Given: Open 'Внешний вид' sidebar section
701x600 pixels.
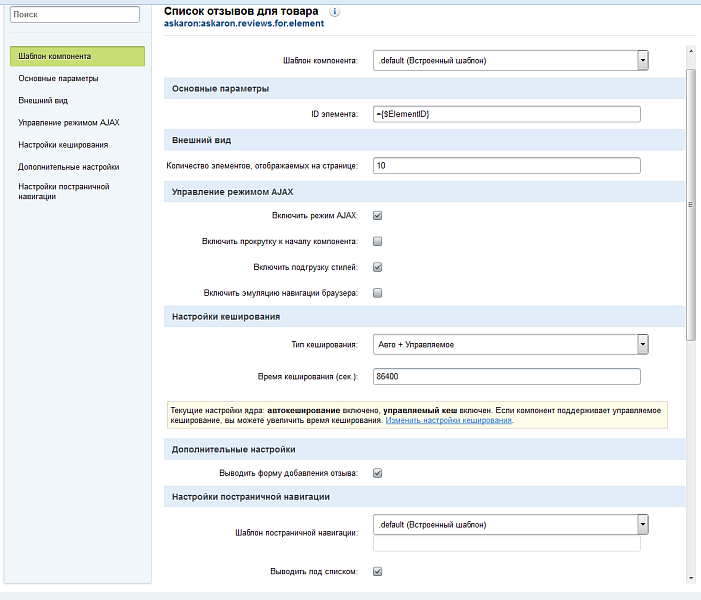Looking at the screenshot, I should [x=43, y=100].
